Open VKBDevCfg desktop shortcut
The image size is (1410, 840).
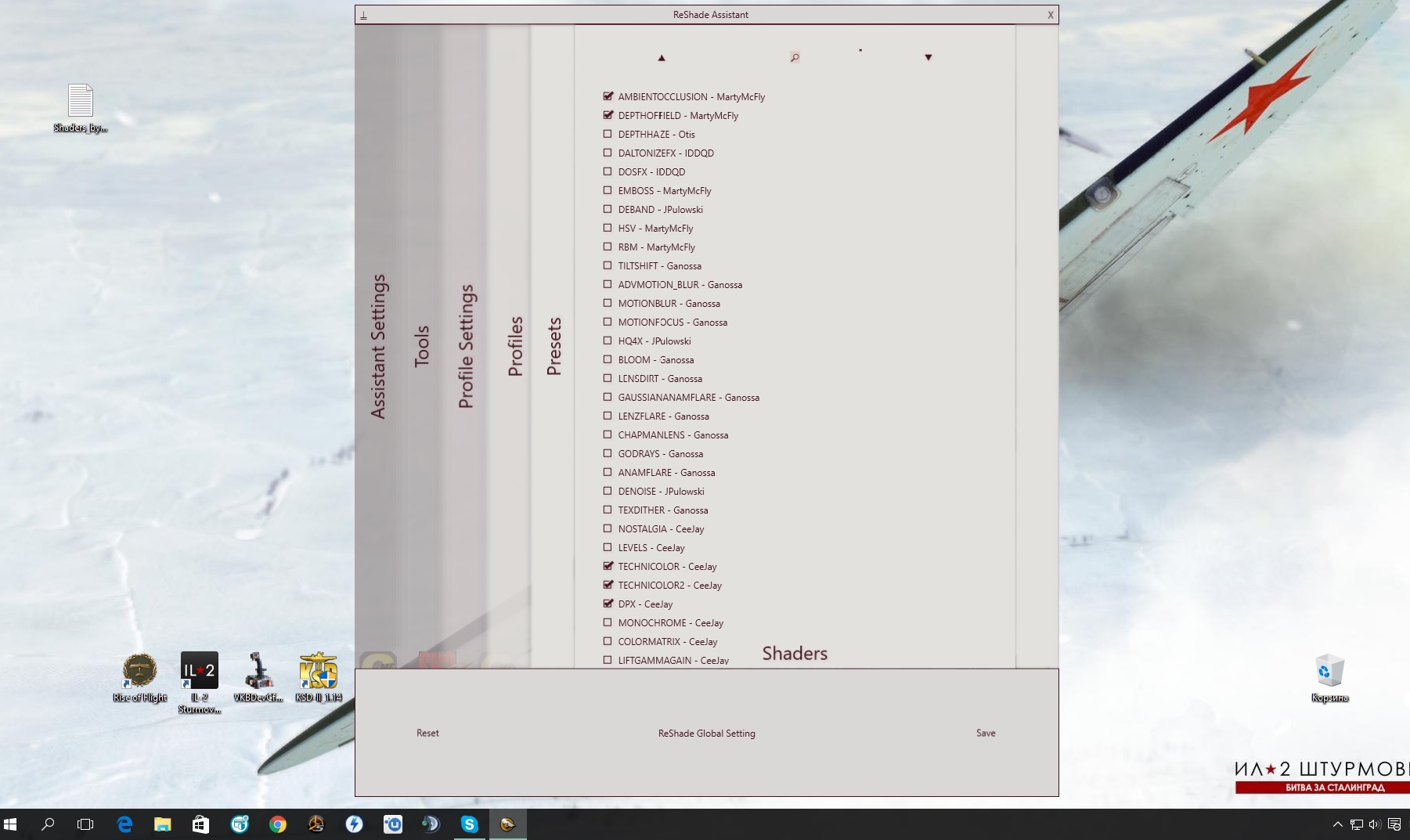click(x=258, y=677)
